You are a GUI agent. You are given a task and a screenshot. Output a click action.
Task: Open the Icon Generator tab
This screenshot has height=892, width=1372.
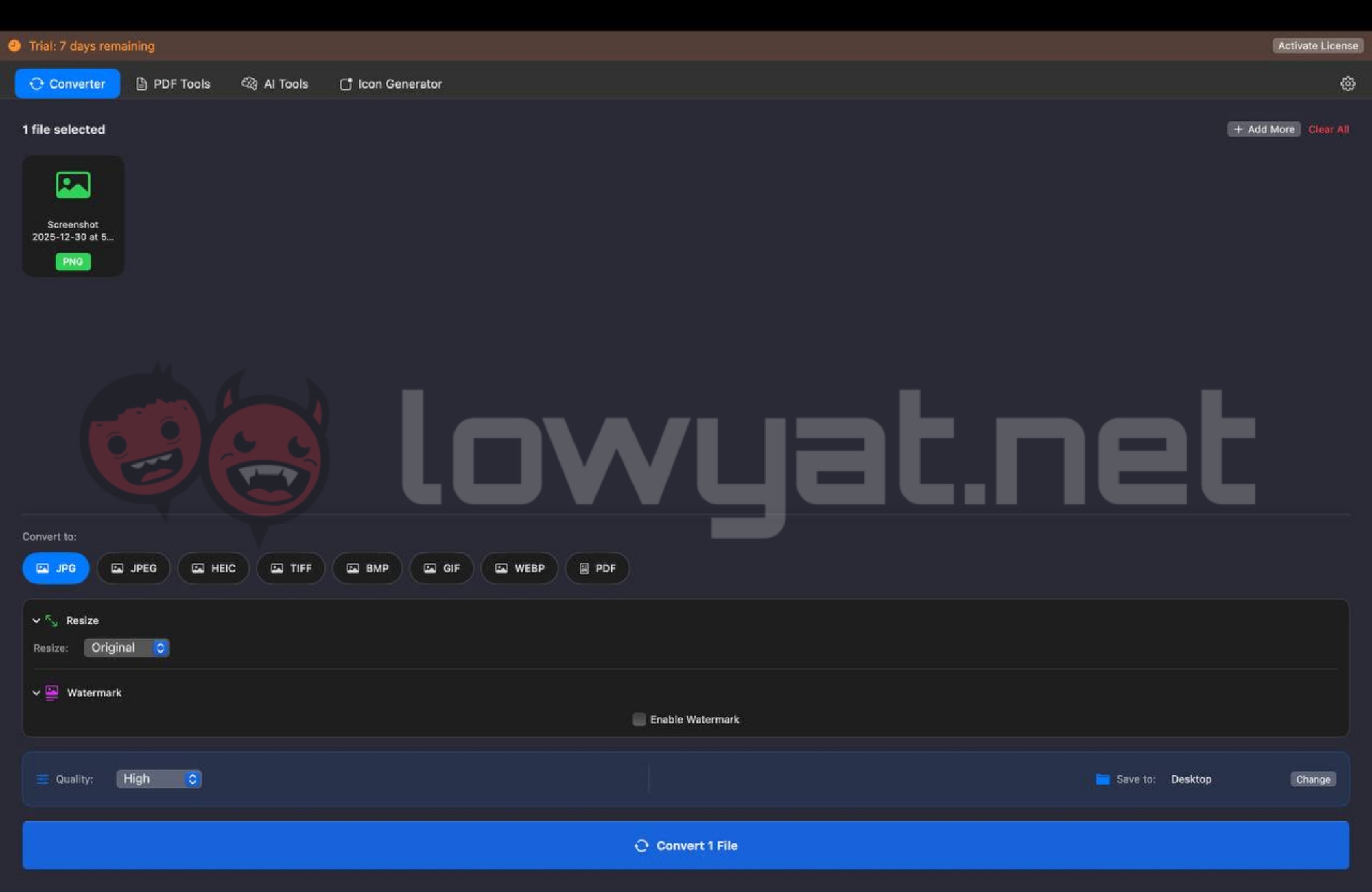(x=391, y=84)
